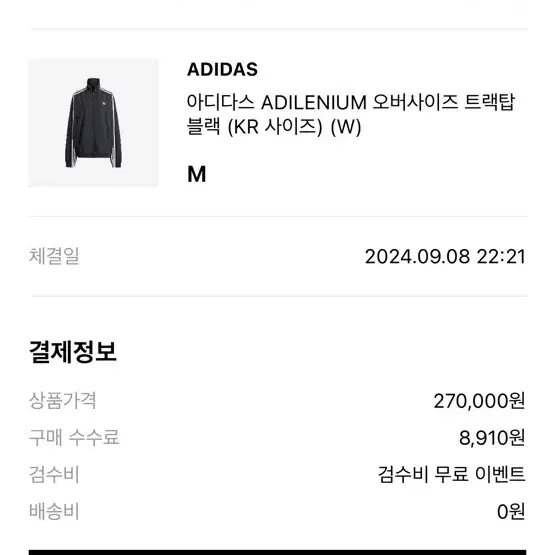Select the size M label

[196, 174]
